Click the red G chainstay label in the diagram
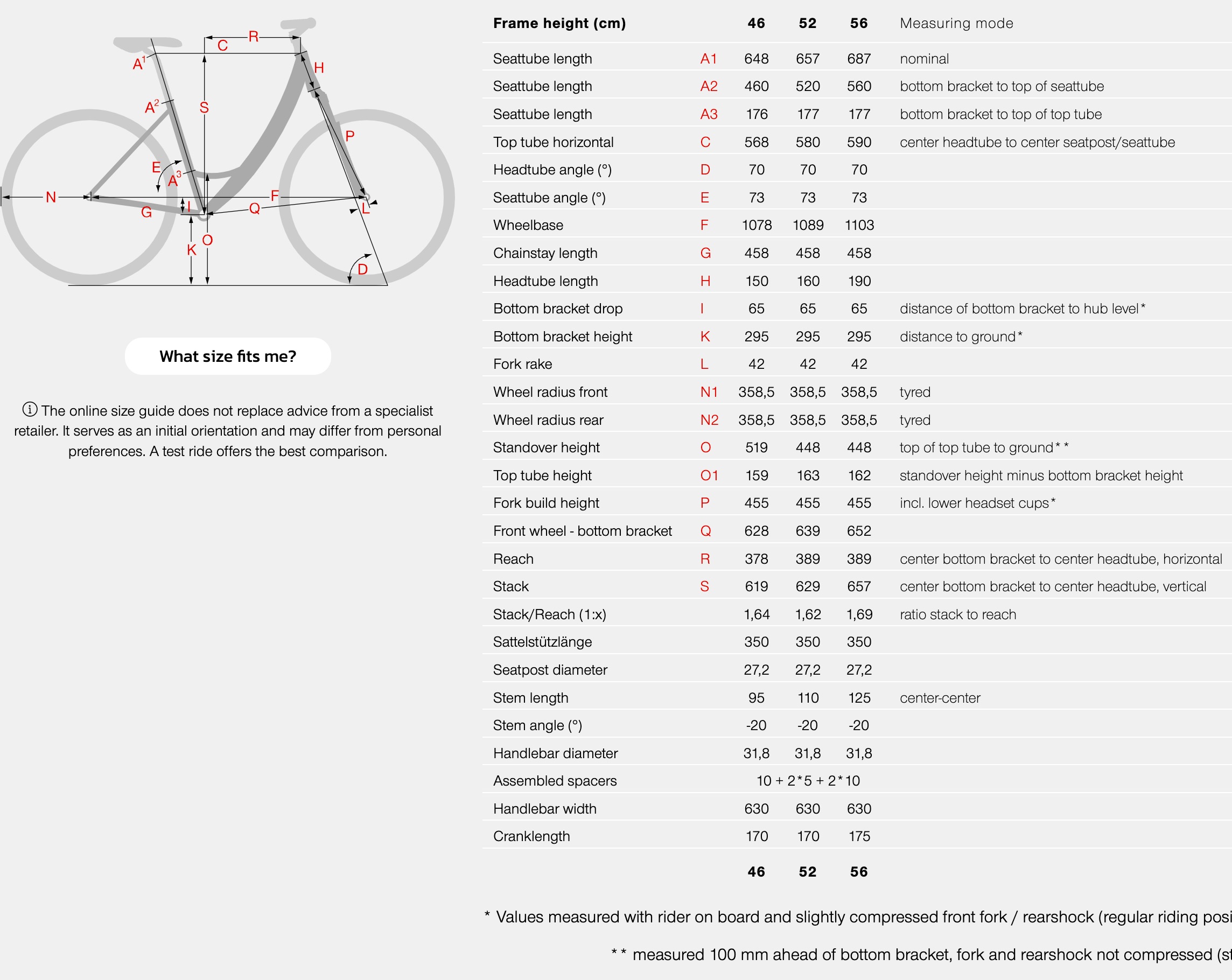Viewport: 1232px width, 980px height. point(146,213)
